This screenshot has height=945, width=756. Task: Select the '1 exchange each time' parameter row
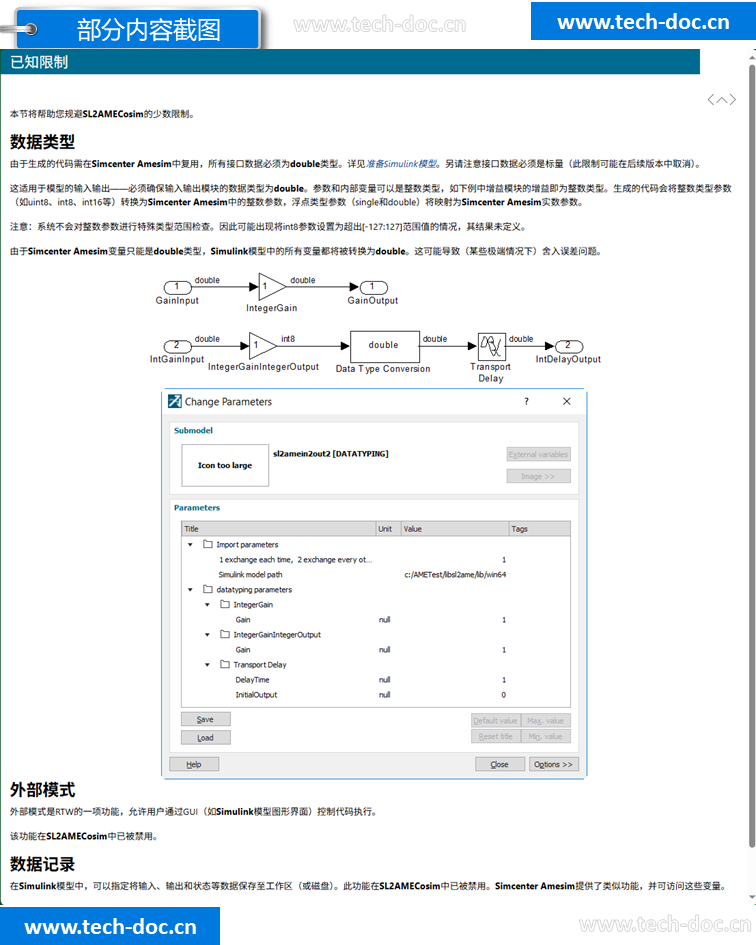coord(376,559)
